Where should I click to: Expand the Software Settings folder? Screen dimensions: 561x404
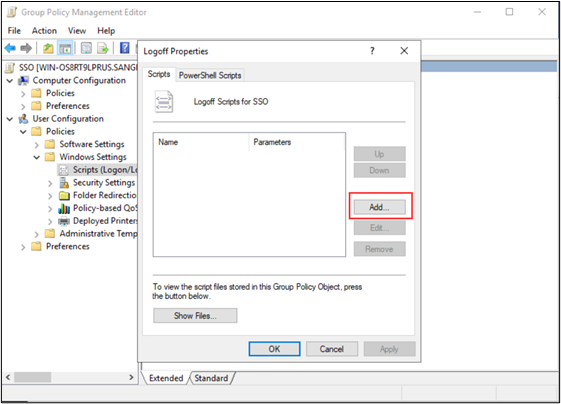(36, 145)
